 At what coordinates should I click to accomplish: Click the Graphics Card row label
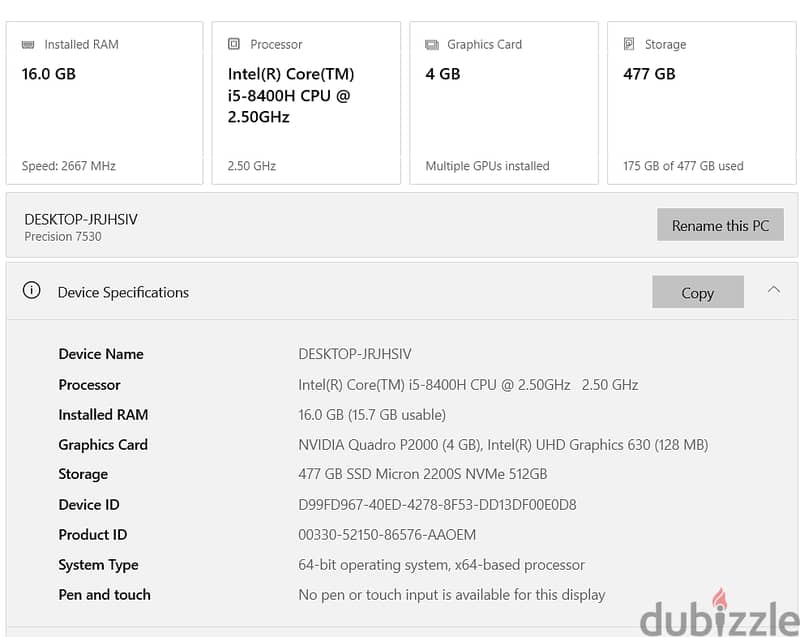103,445
